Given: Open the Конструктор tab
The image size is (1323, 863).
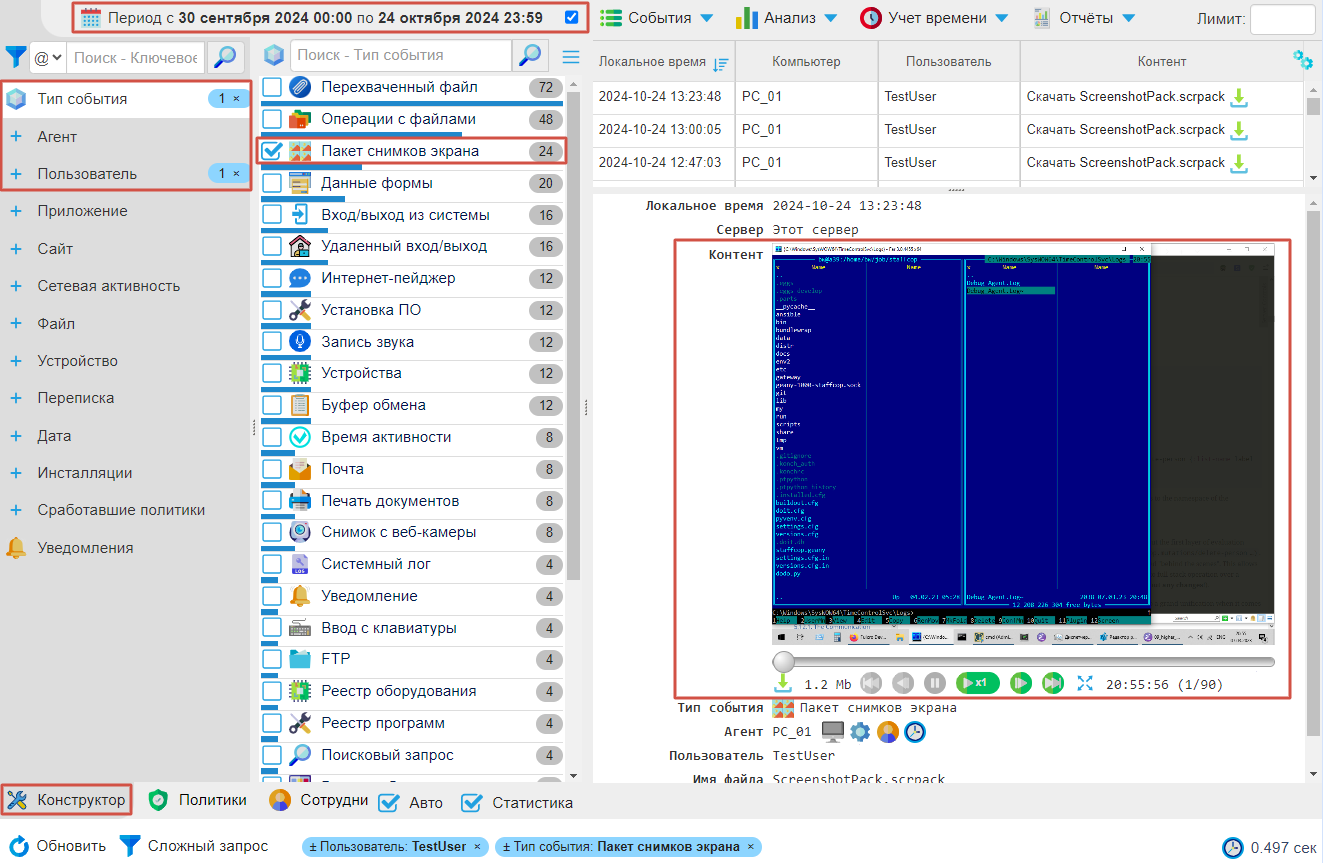Looking at the screenshot, I should coord(67,800).
